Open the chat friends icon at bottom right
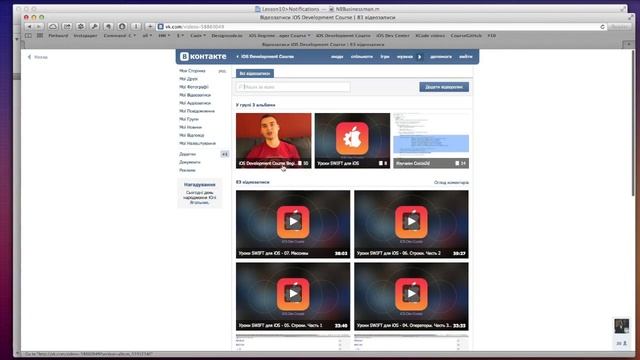Viewport: 640px width, 360px height. click(622, 343)
